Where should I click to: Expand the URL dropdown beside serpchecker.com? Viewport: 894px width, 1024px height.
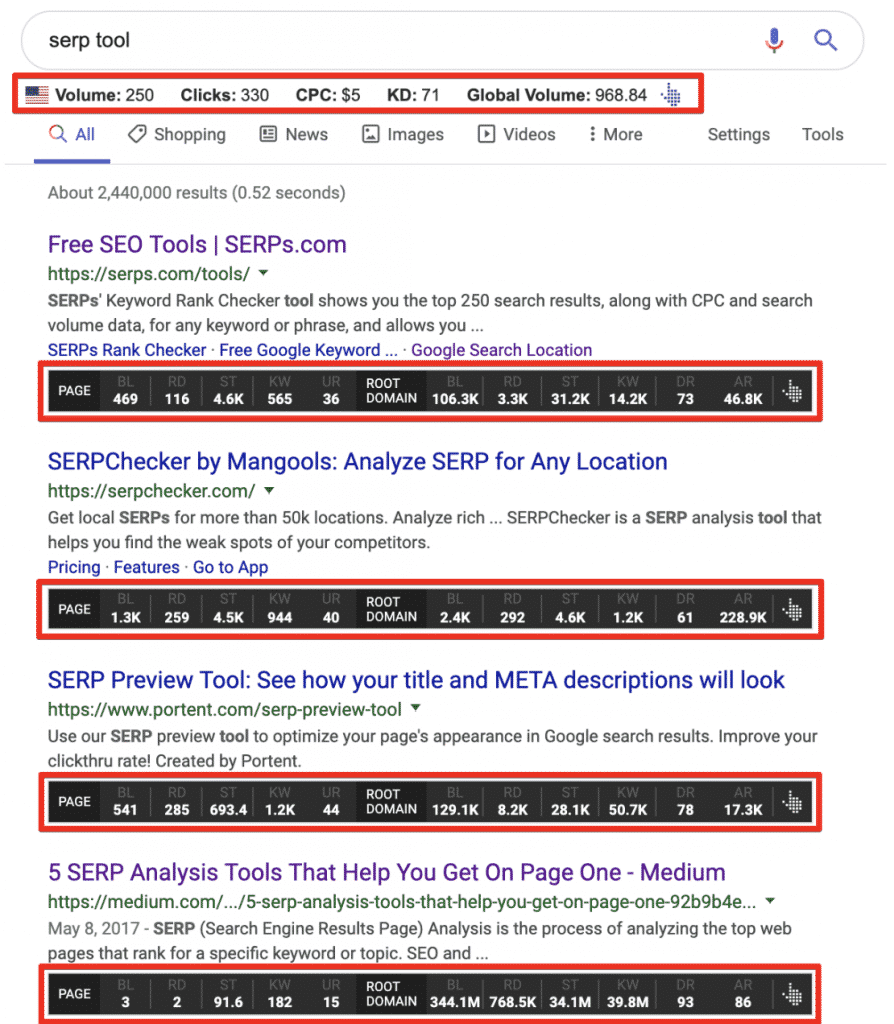pyautogui.click(x=269, y=491)
